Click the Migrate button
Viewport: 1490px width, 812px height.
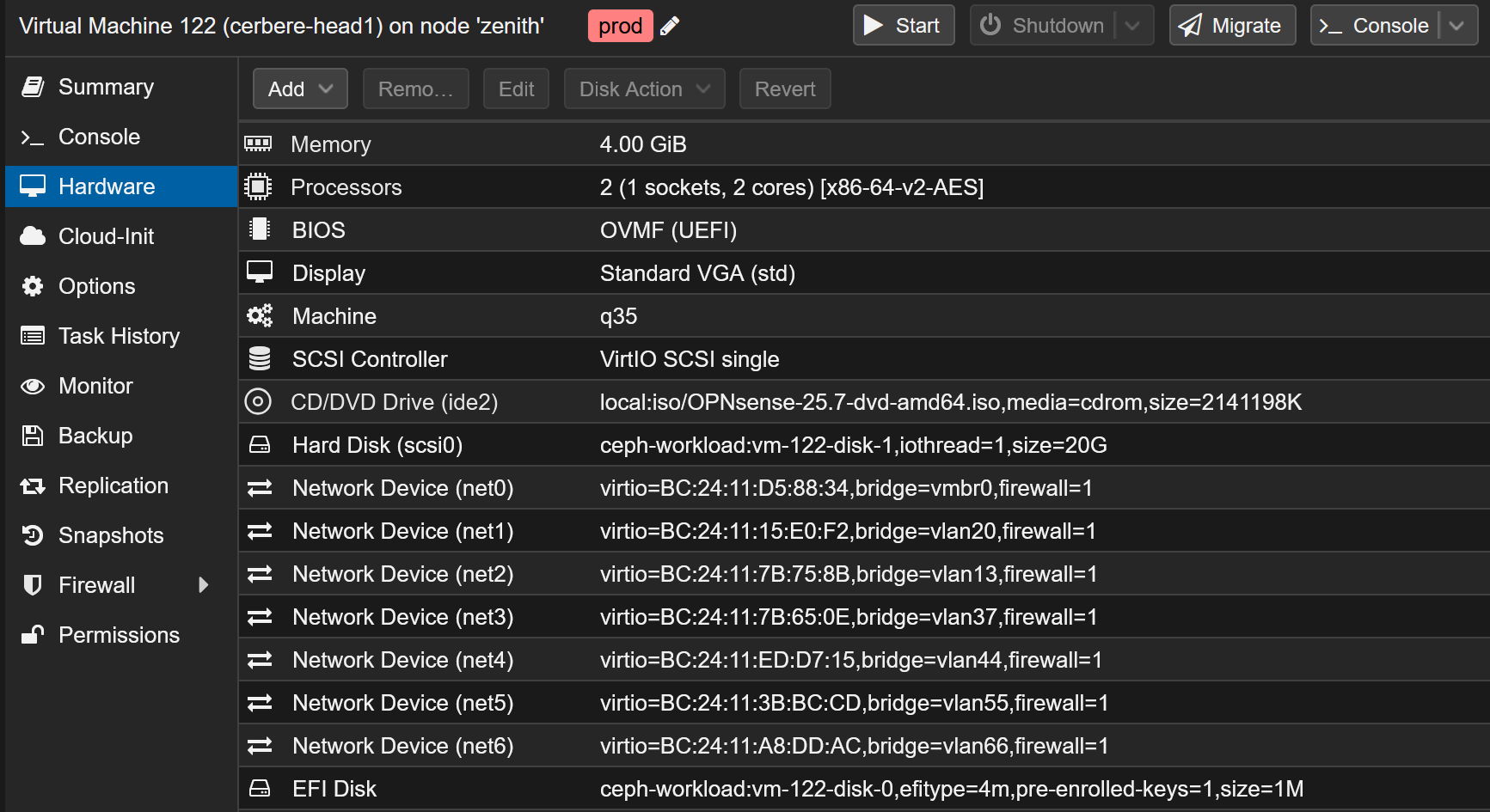click(x=1231, y=26)
